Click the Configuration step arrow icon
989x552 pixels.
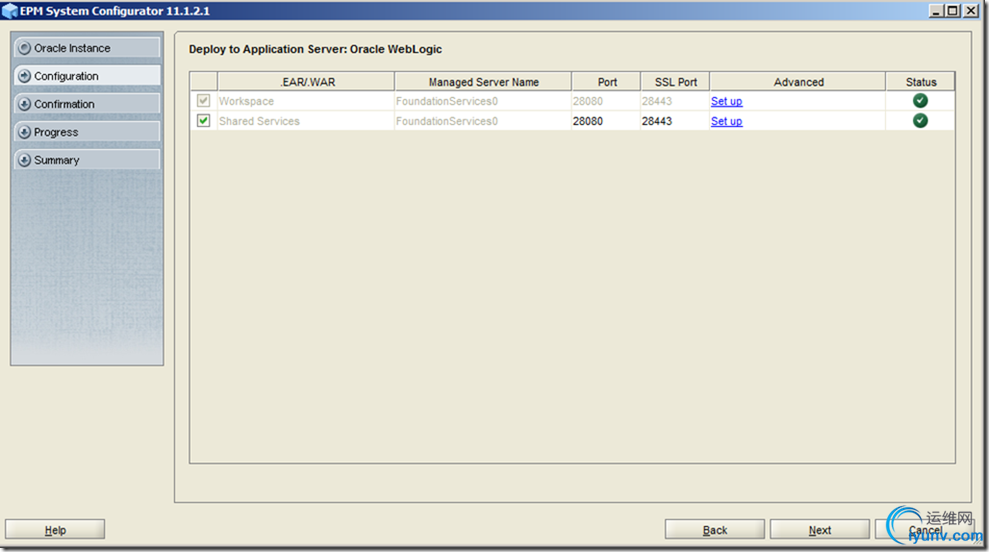click(25, 76)
